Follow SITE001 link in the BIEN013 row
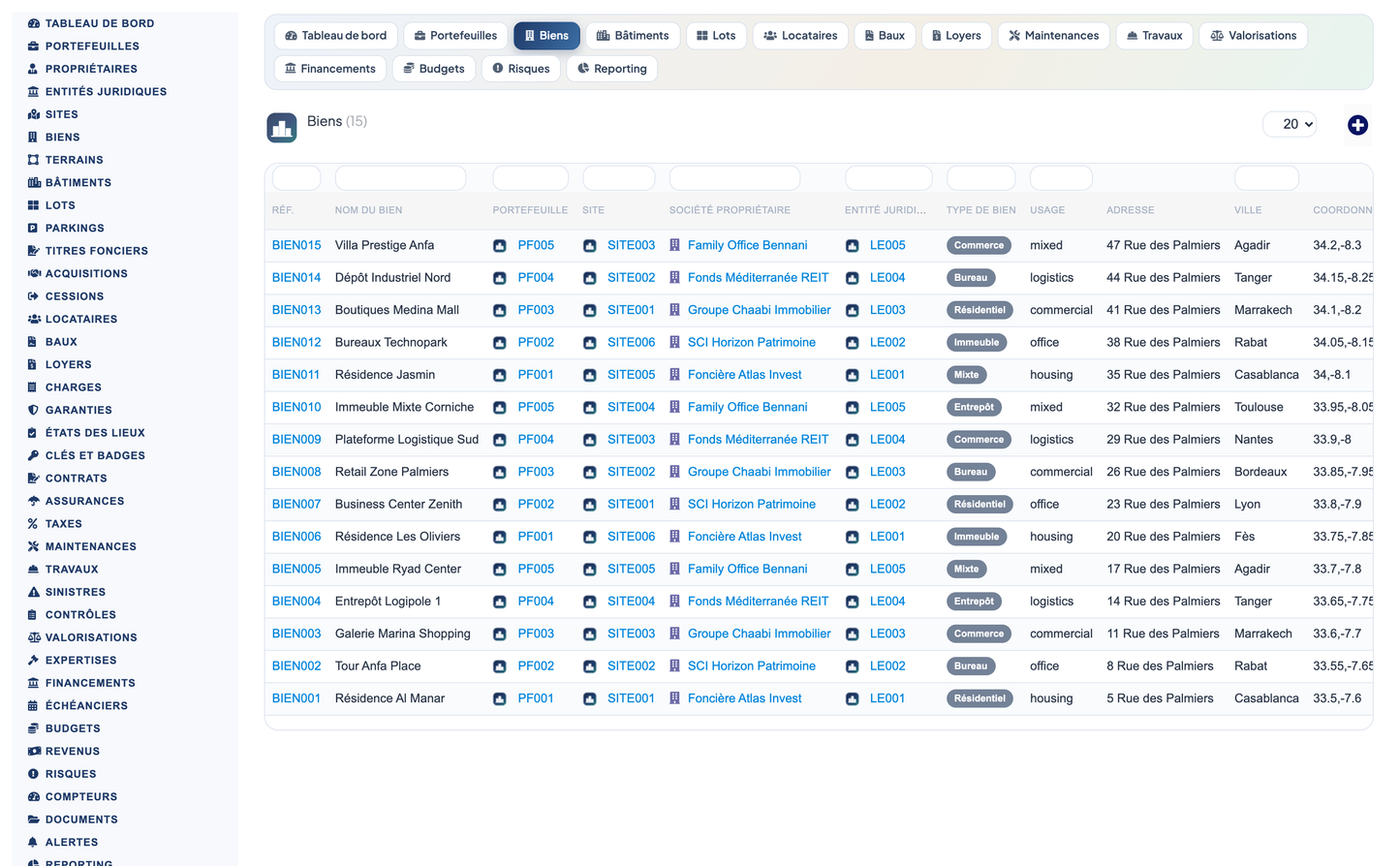Image resolution: width=1400 pixels, height=866 pixels. [631, 311]
